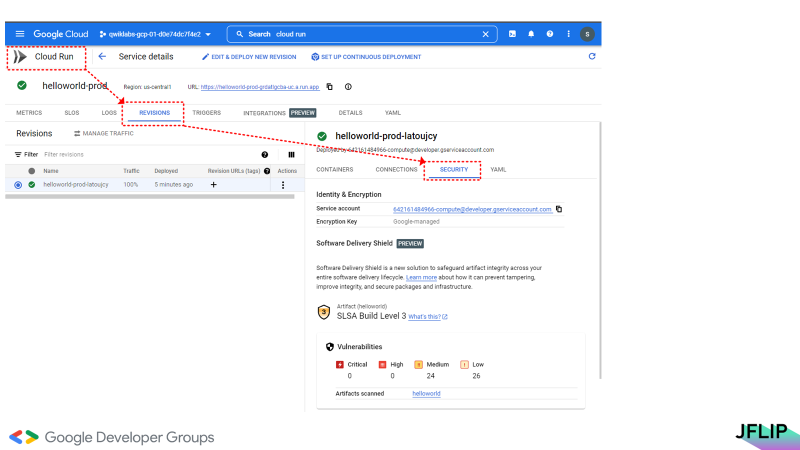Open the revision panel YAML tab
The width and height of the screenshot is (800, 450).
point(498,169)
